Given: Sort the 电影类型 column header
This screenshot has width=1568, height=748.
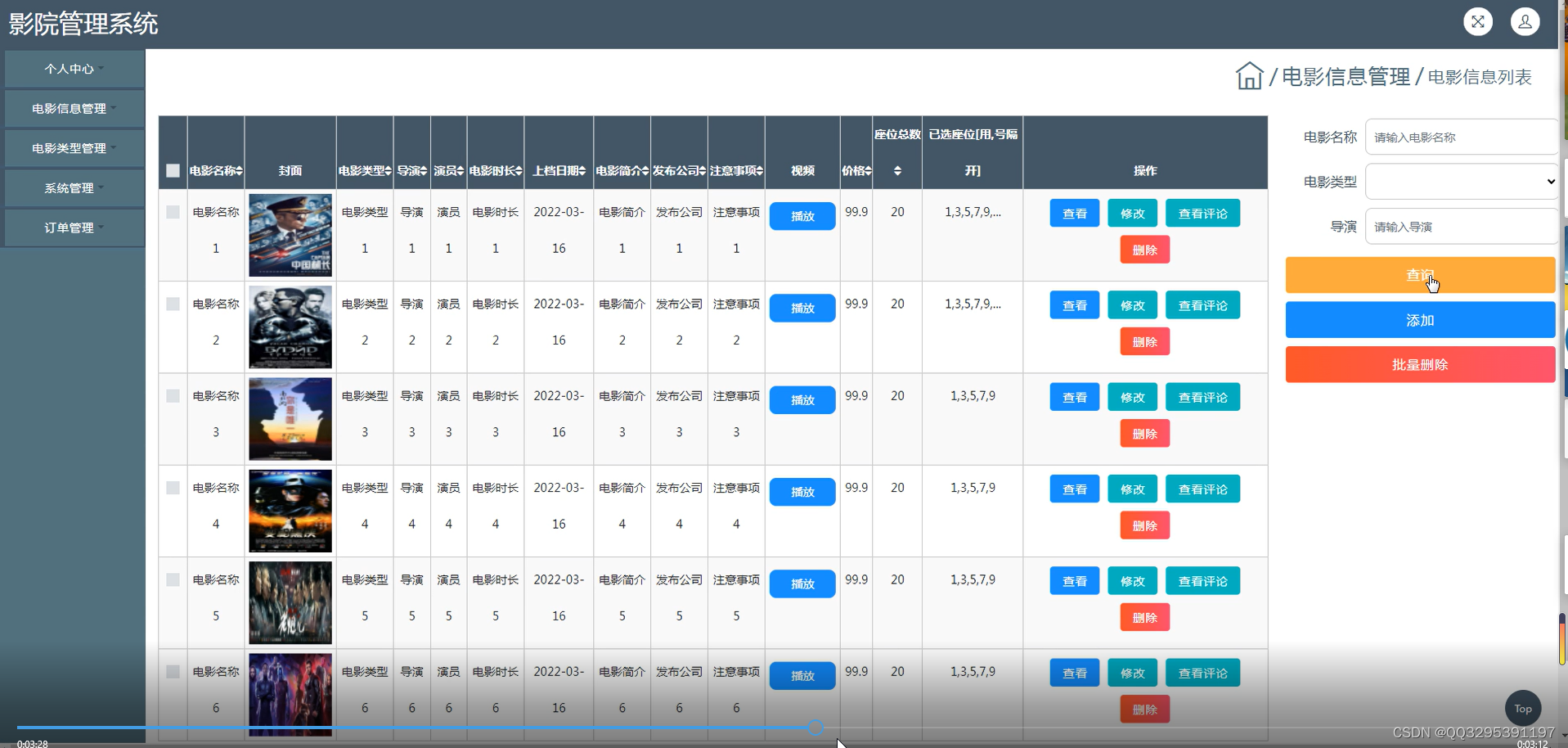Looking at the screenshot, I should tap(365, 171).
